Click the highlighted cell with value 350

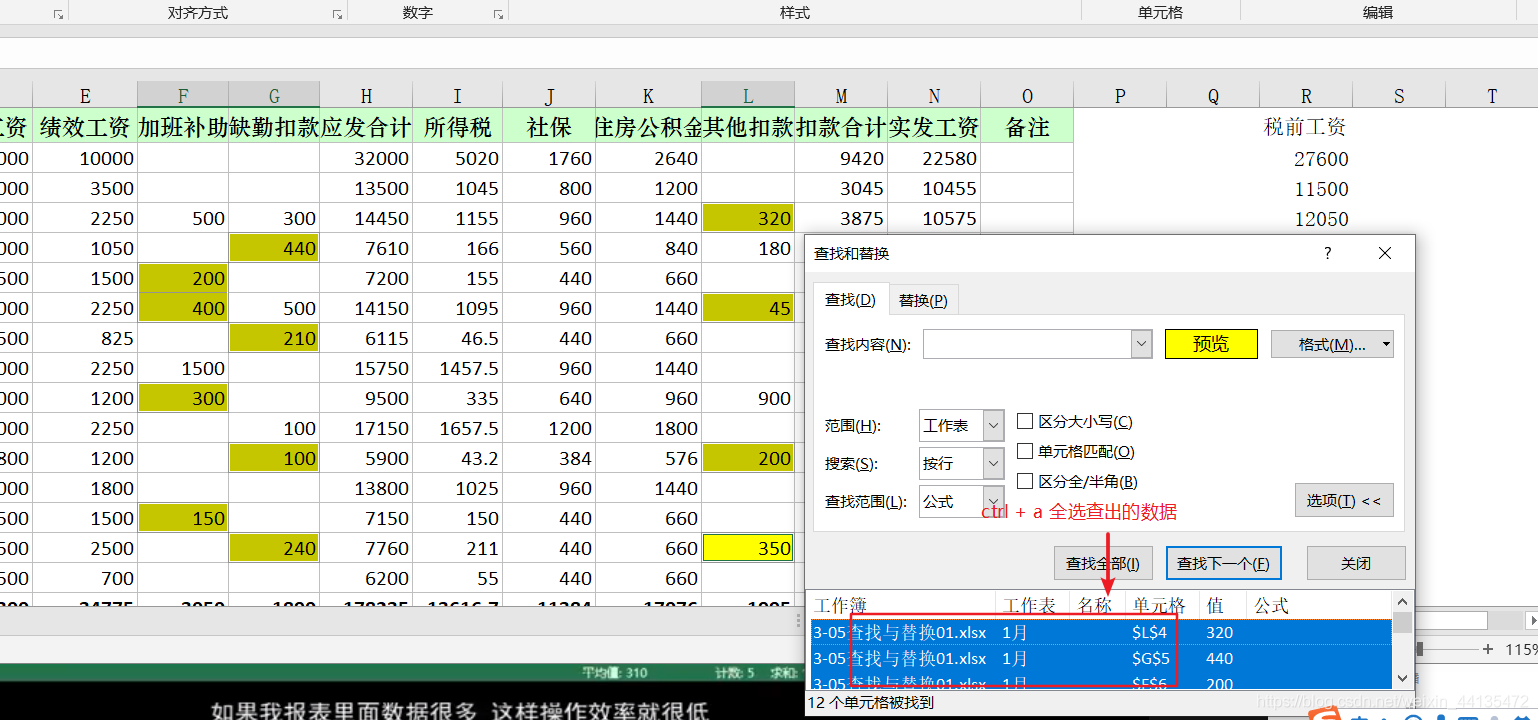point(748,548)
